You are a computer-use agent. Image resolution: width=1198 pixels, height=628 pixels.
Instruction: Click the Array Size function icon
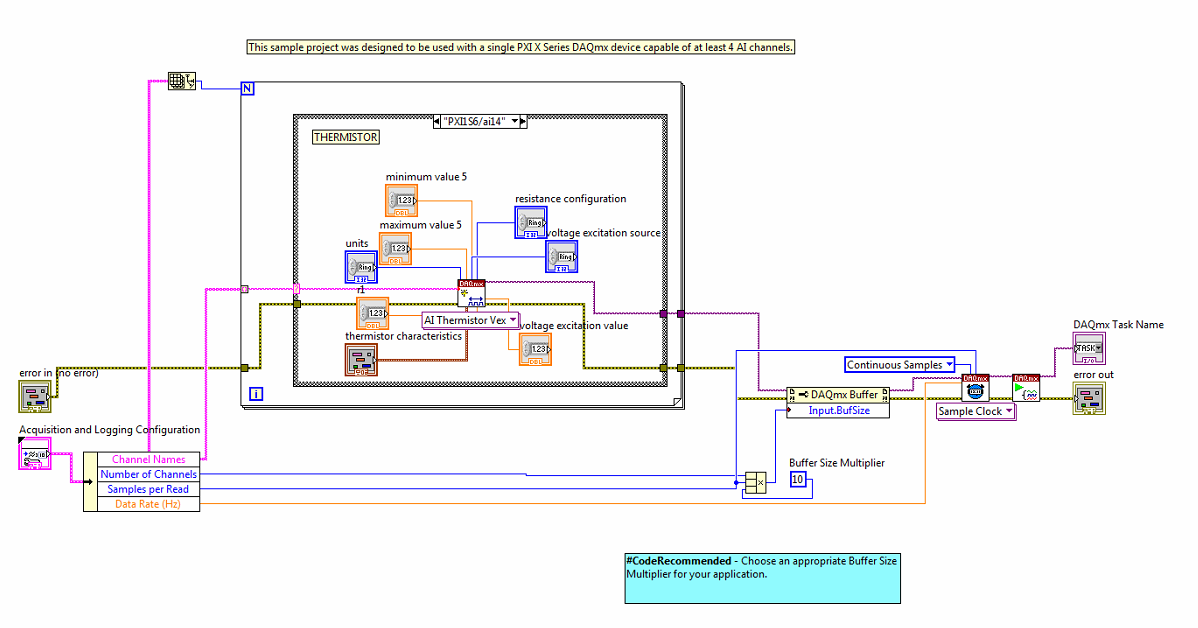coord(182,81)
